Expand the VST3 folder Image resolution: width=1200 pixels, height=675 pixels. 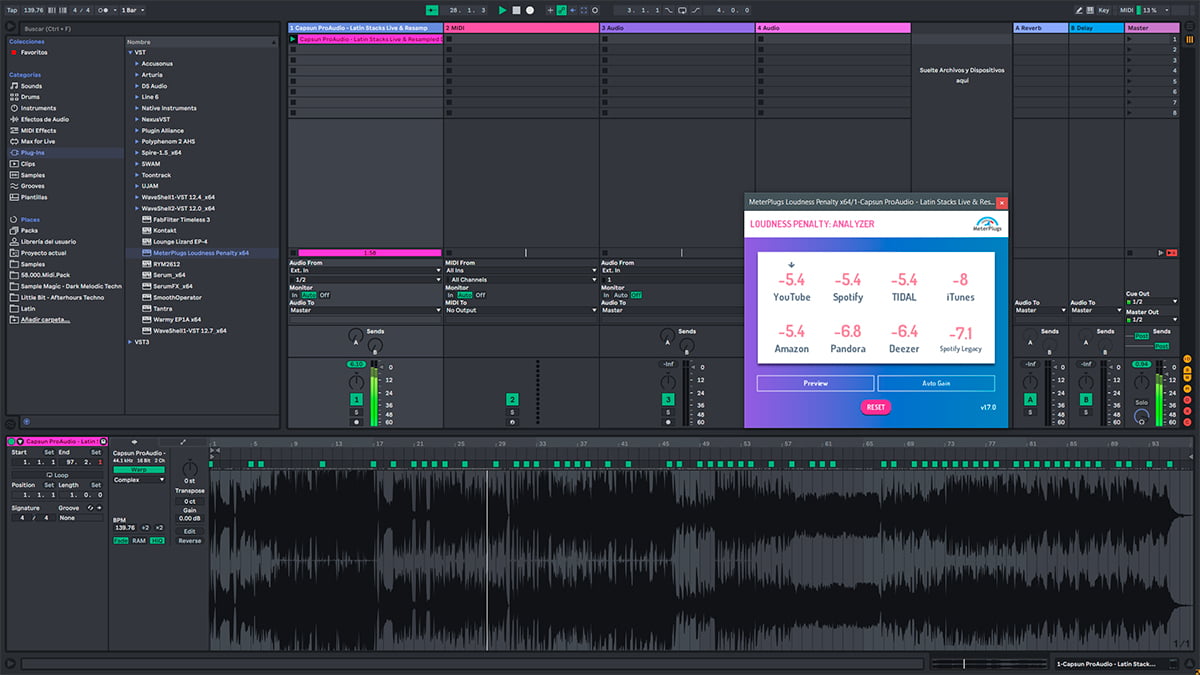tap(131, 341)
